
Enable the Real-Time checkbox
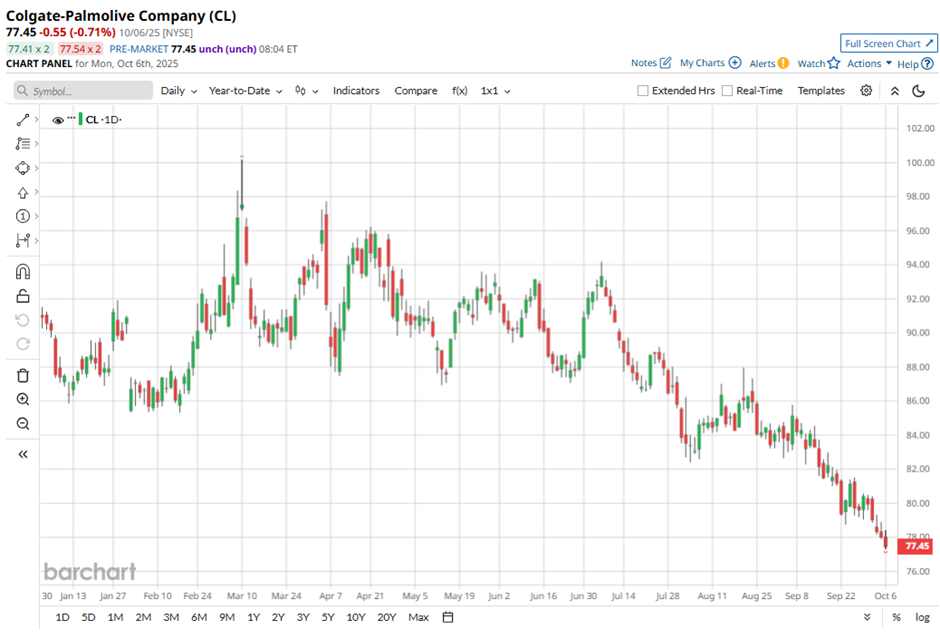(727, 91)
